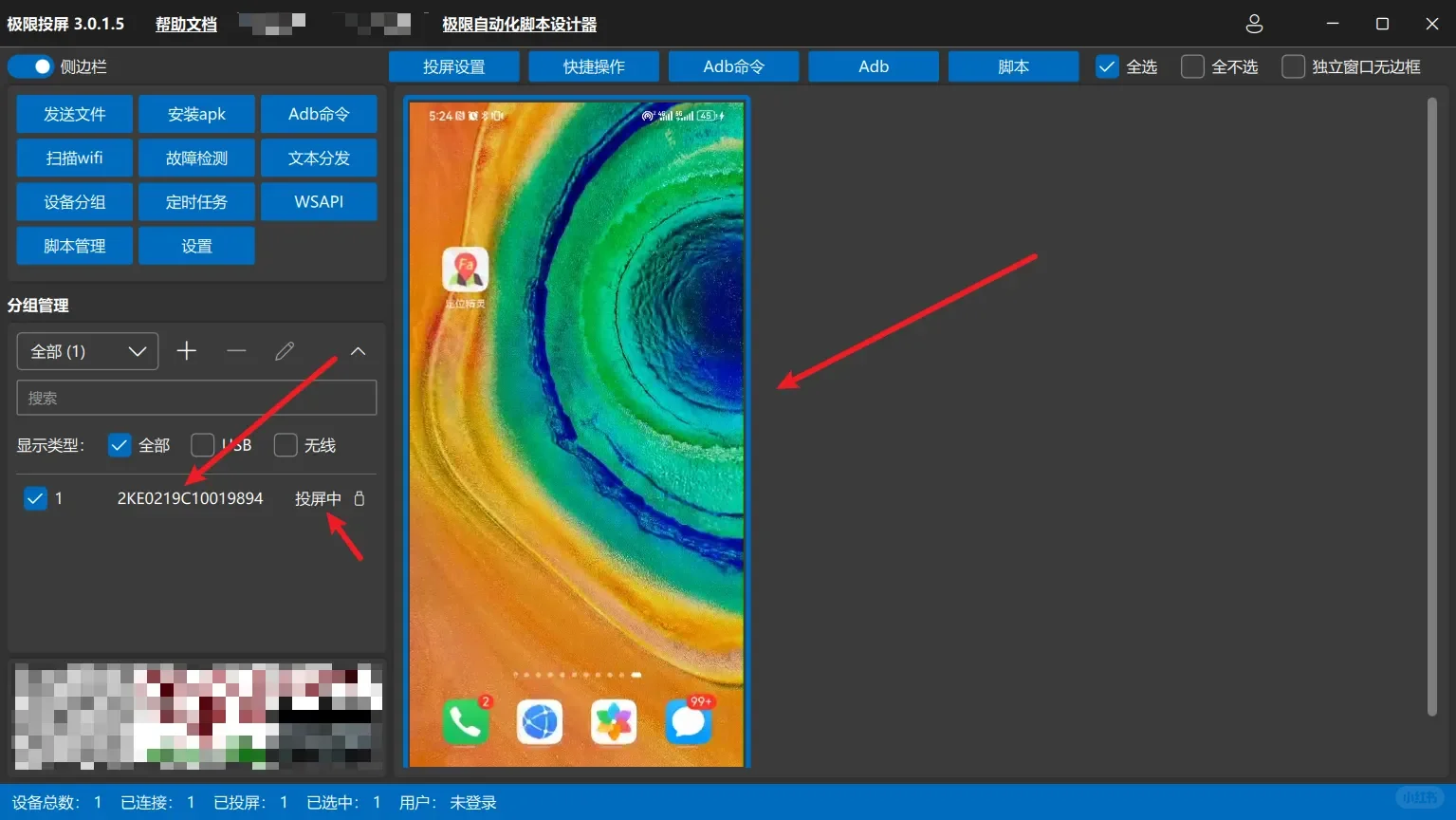Click 设备总数 count in status bar
The height and width of the screenshot is (820, 1456).
tap(57, 803)
